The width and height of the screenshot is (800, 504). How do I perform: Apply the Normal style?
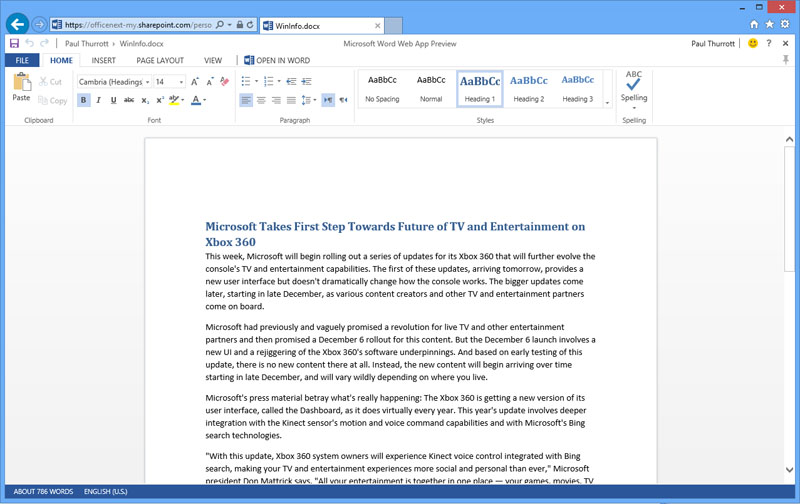[431, 89]
